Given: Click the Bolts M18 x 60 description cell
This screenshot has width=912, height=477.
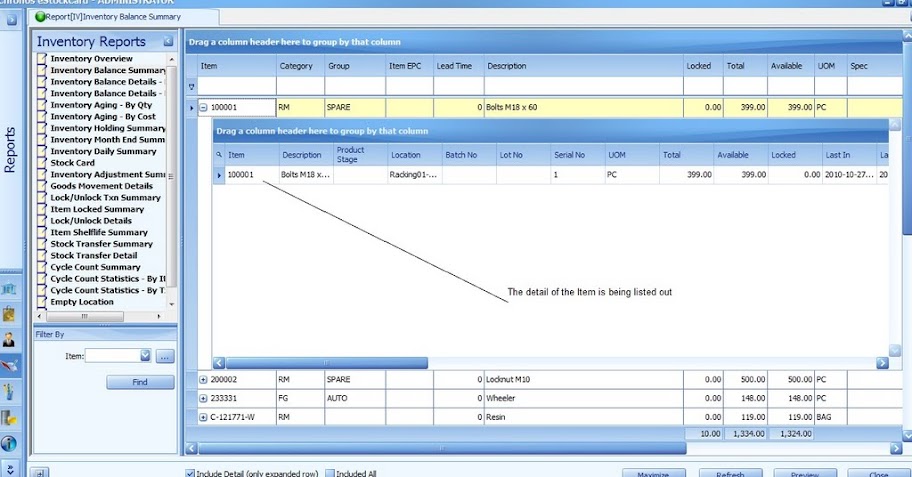Looking at the screenshot, I should [x=583, y=108].
